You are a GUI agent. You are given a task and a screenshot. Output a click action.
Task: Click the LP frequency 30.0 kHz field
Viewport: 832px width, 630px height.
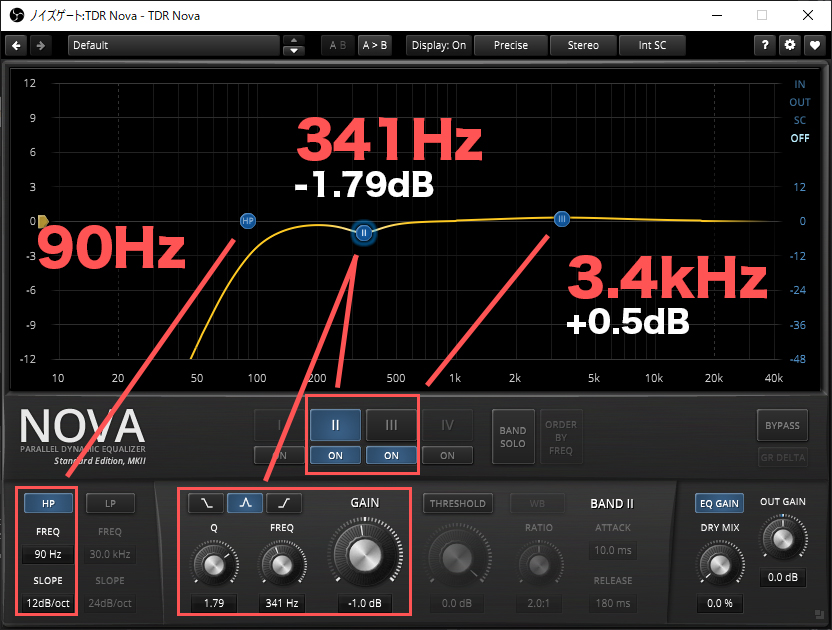110,554
